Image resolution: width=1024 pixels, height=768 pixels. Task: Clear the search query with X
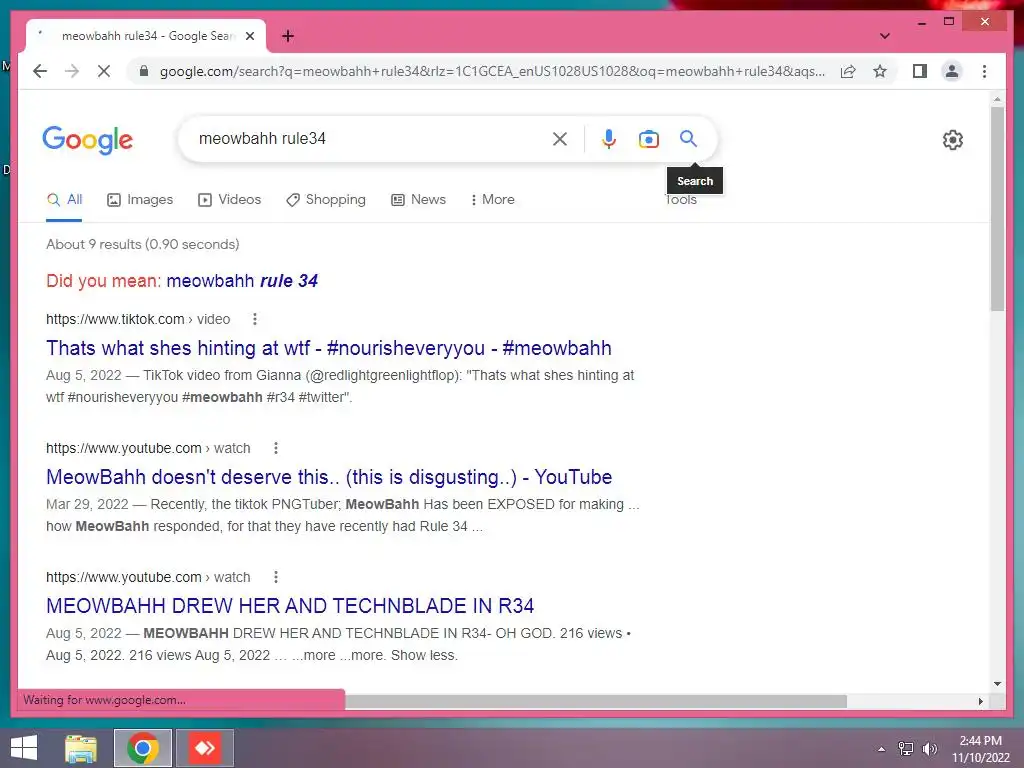[x=560, y=138]
